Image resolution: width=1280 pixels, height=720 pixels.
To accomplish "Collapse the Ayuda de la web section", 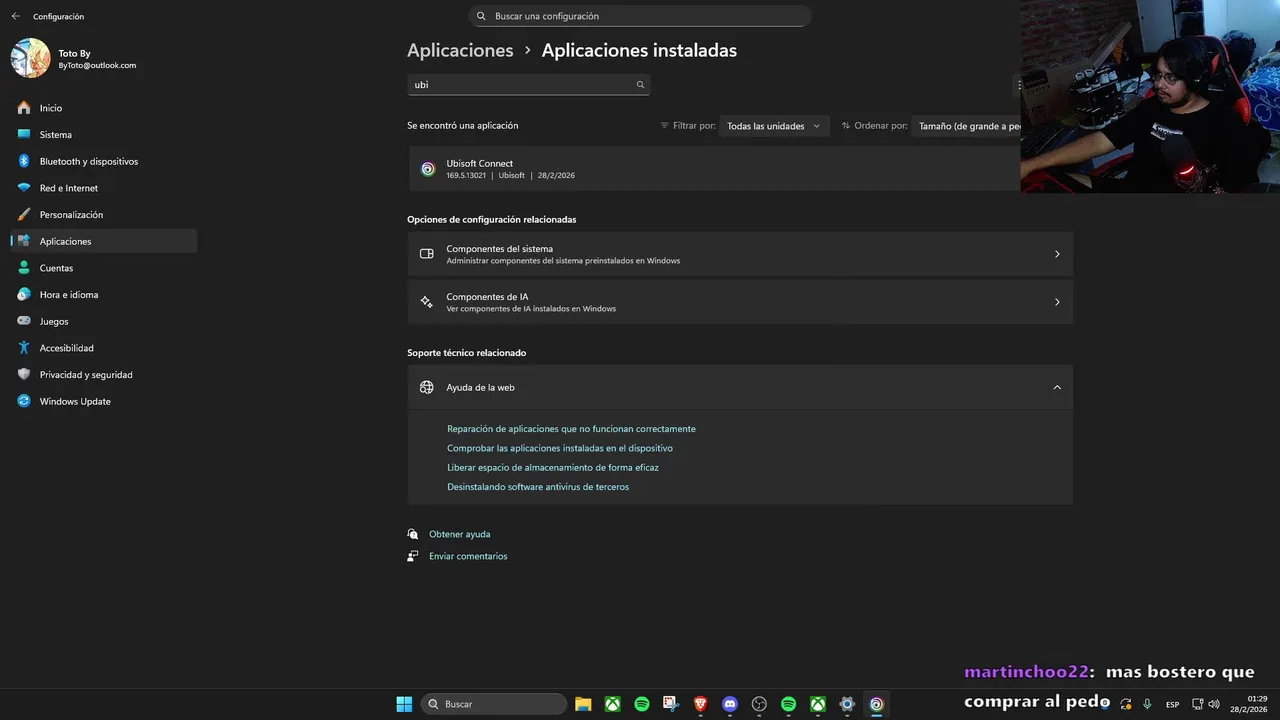I will pyautogui.click(x=1057, y=387).
